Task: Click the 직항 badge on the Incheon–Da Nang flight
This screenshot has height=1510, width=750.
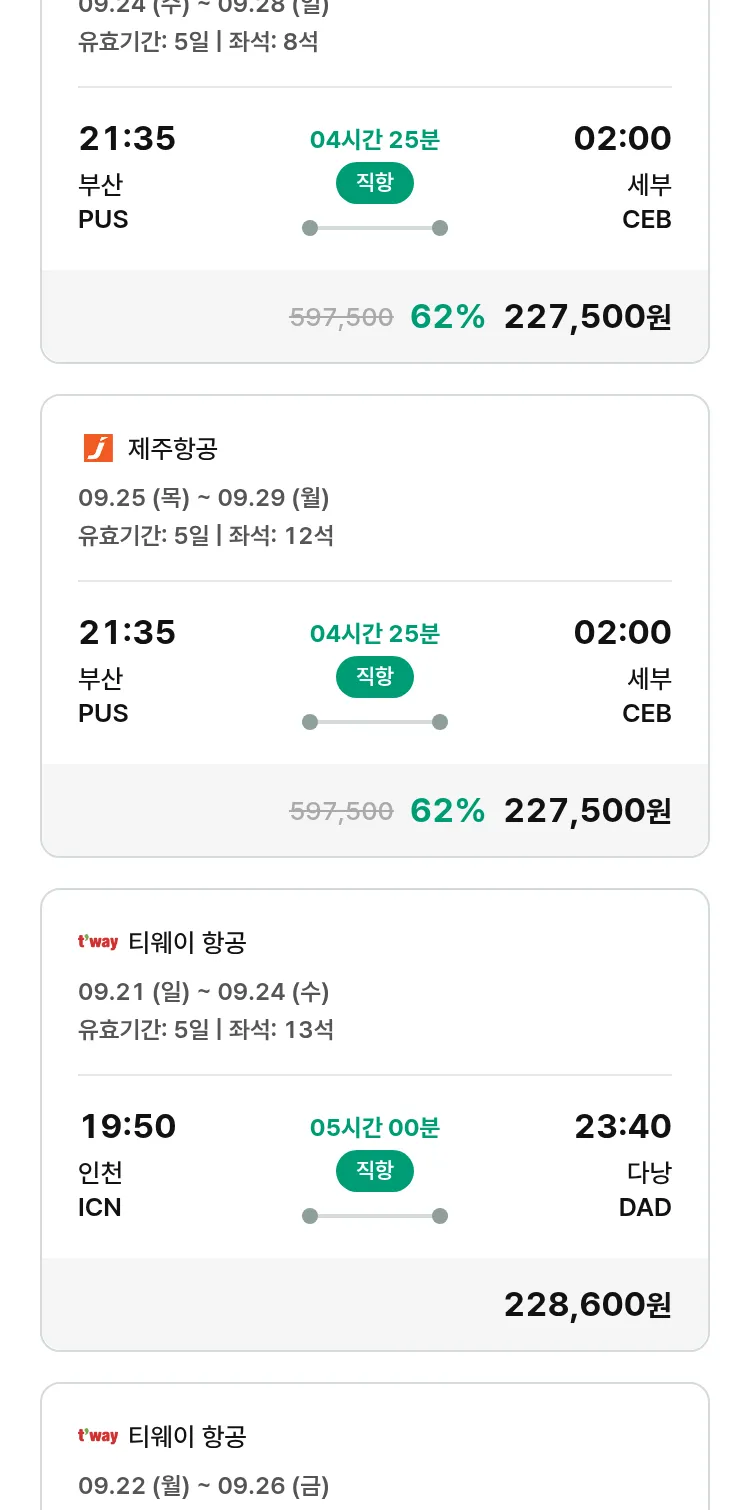Action: 374,1171
